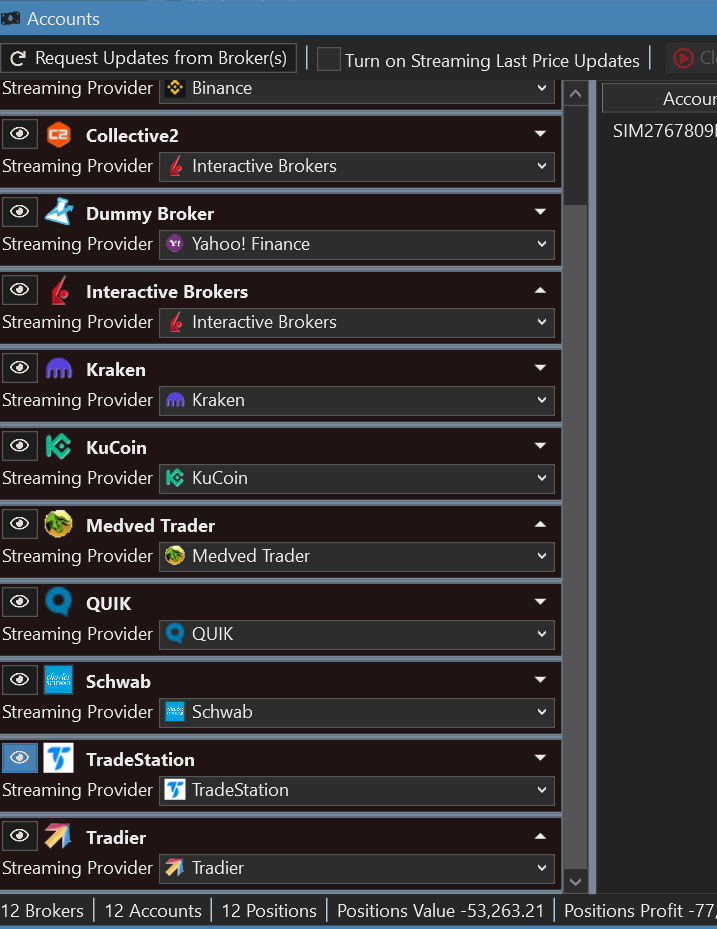Click the Medved Trader bear icon
Screen dimensions: 717x929
[59, 524]
